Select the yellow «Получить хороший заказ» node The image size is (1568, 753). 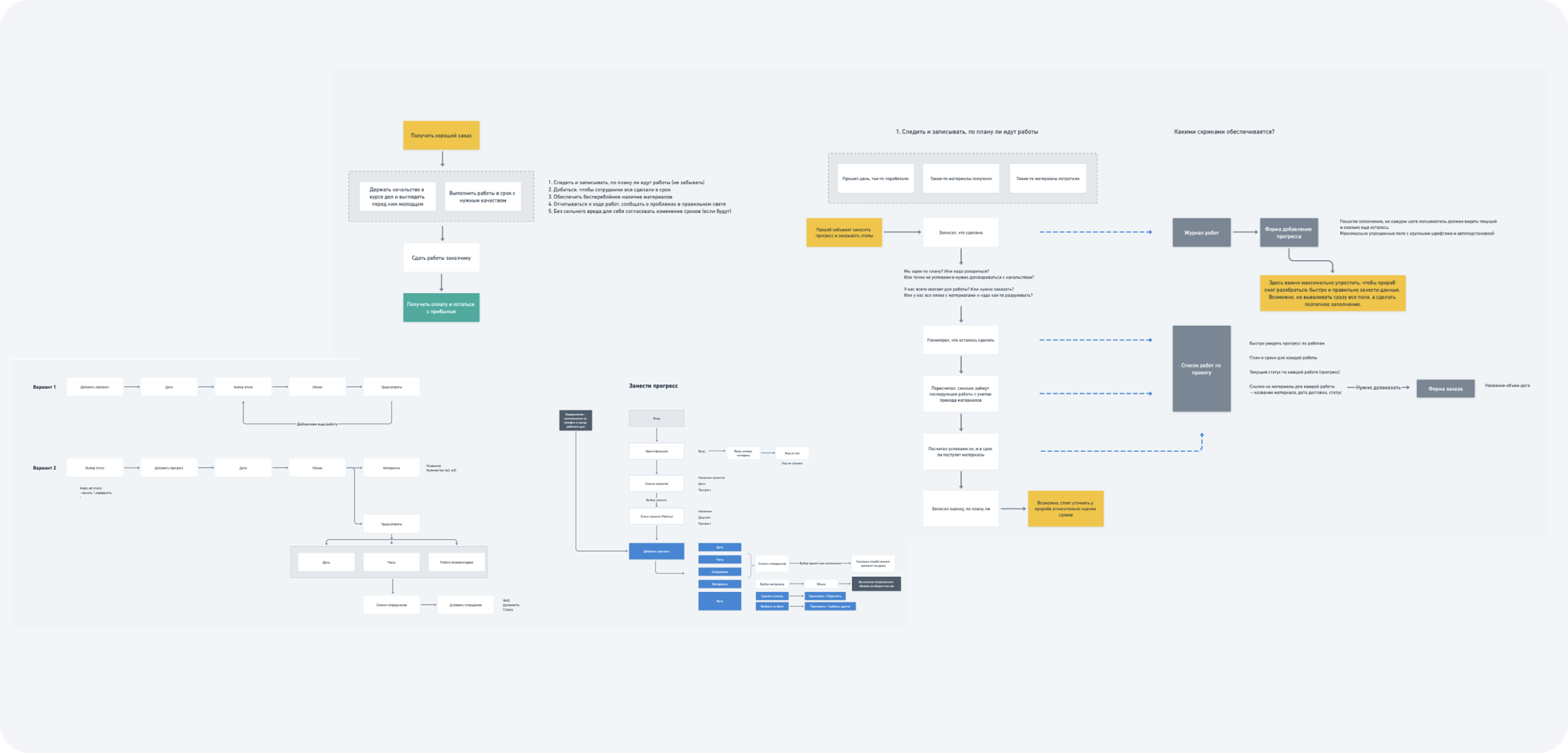(441, 135)
